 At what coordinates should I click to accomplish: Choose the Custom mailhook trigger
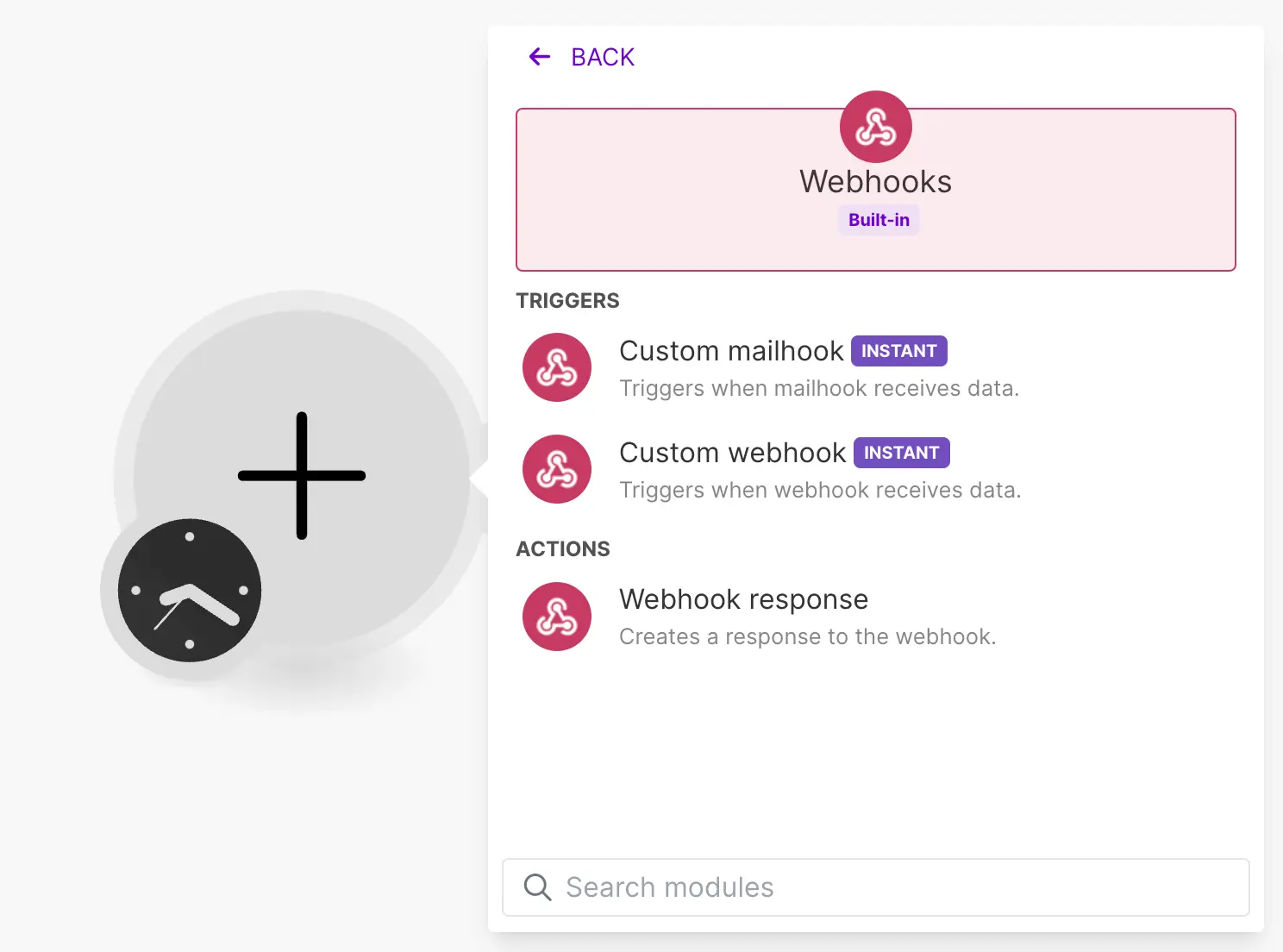(x=731, y=351)
